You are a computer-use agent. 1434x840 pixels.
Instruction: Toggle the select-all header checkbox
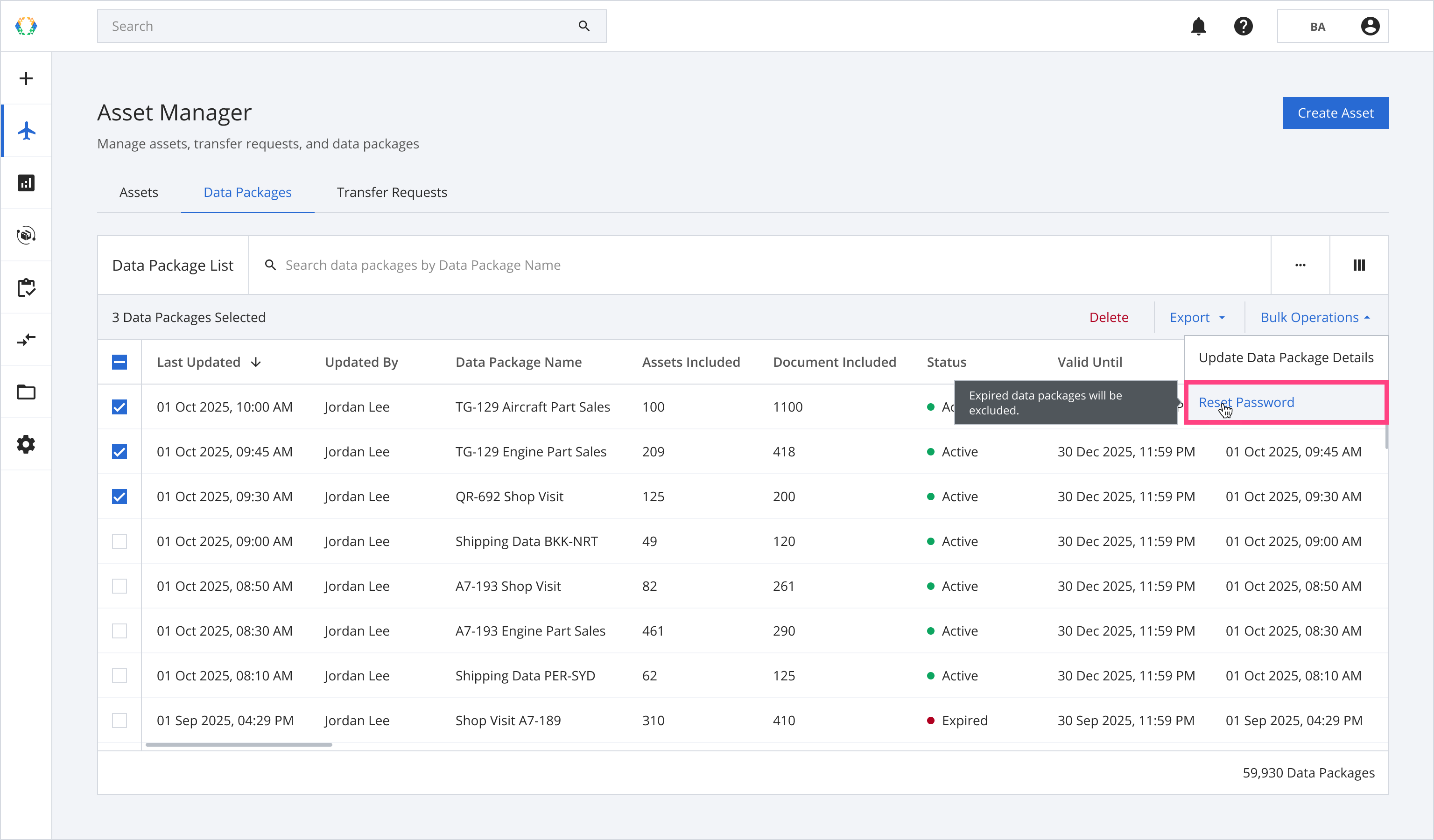[x=119, y=362]
